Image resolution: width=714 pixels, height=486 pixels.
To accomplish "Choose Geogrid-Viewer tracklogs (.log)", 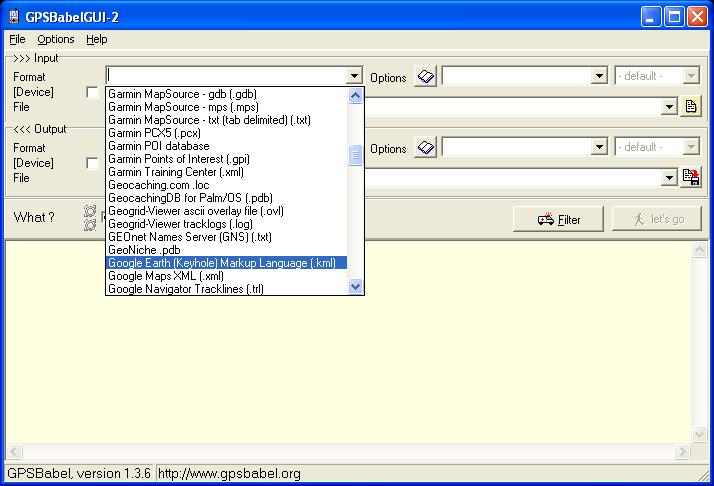I will coord(226,224).
